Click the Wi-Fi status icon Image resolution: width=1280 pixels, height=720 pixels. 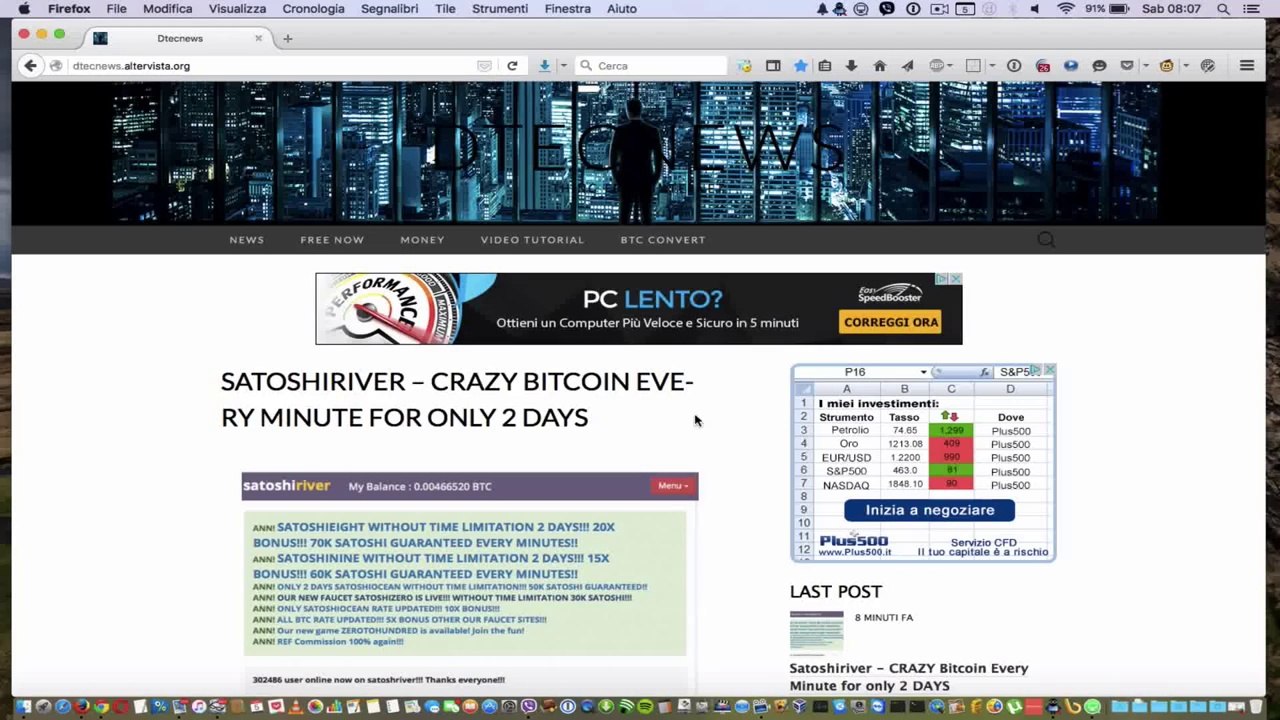click(x=1066, y=9)
